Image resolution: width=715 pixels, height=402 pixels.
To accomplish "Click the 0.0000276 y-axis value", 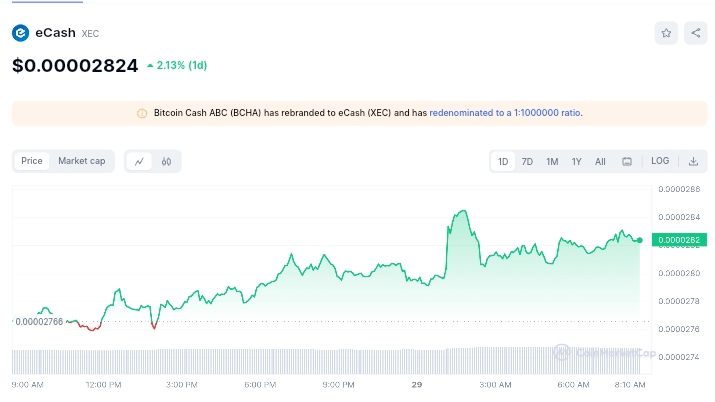I will (679, 329).
